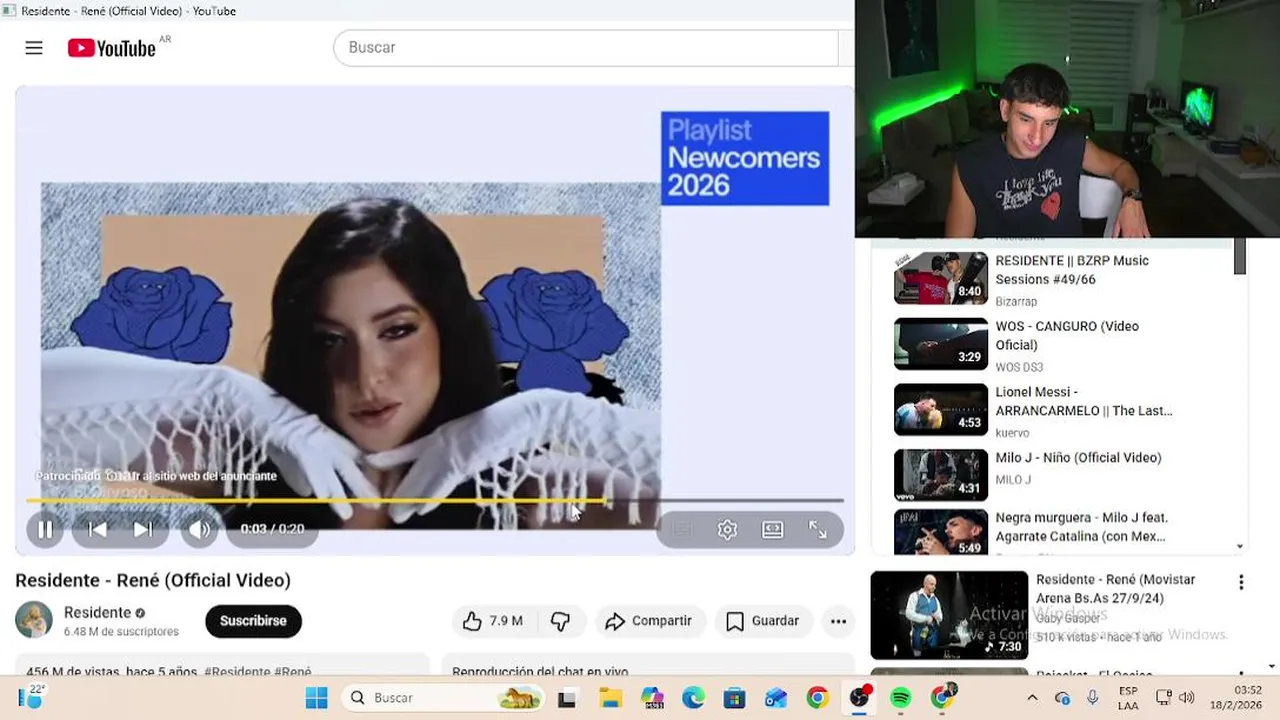This screenshot has width=1280, height=720.
Task: Click the Suscribirse button
Action: point(253,621)
